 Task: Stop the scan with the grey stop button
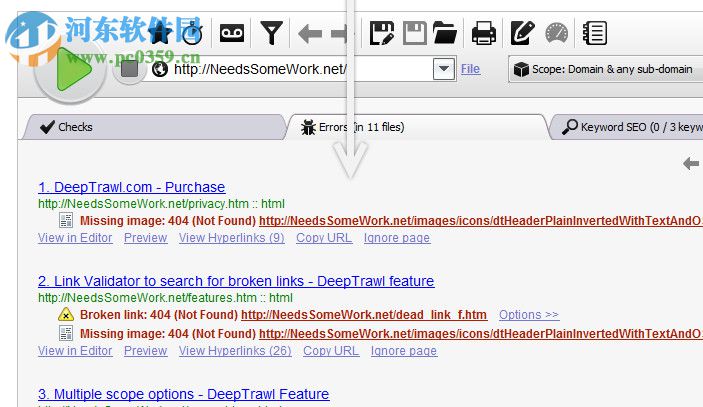pos(130,69)
